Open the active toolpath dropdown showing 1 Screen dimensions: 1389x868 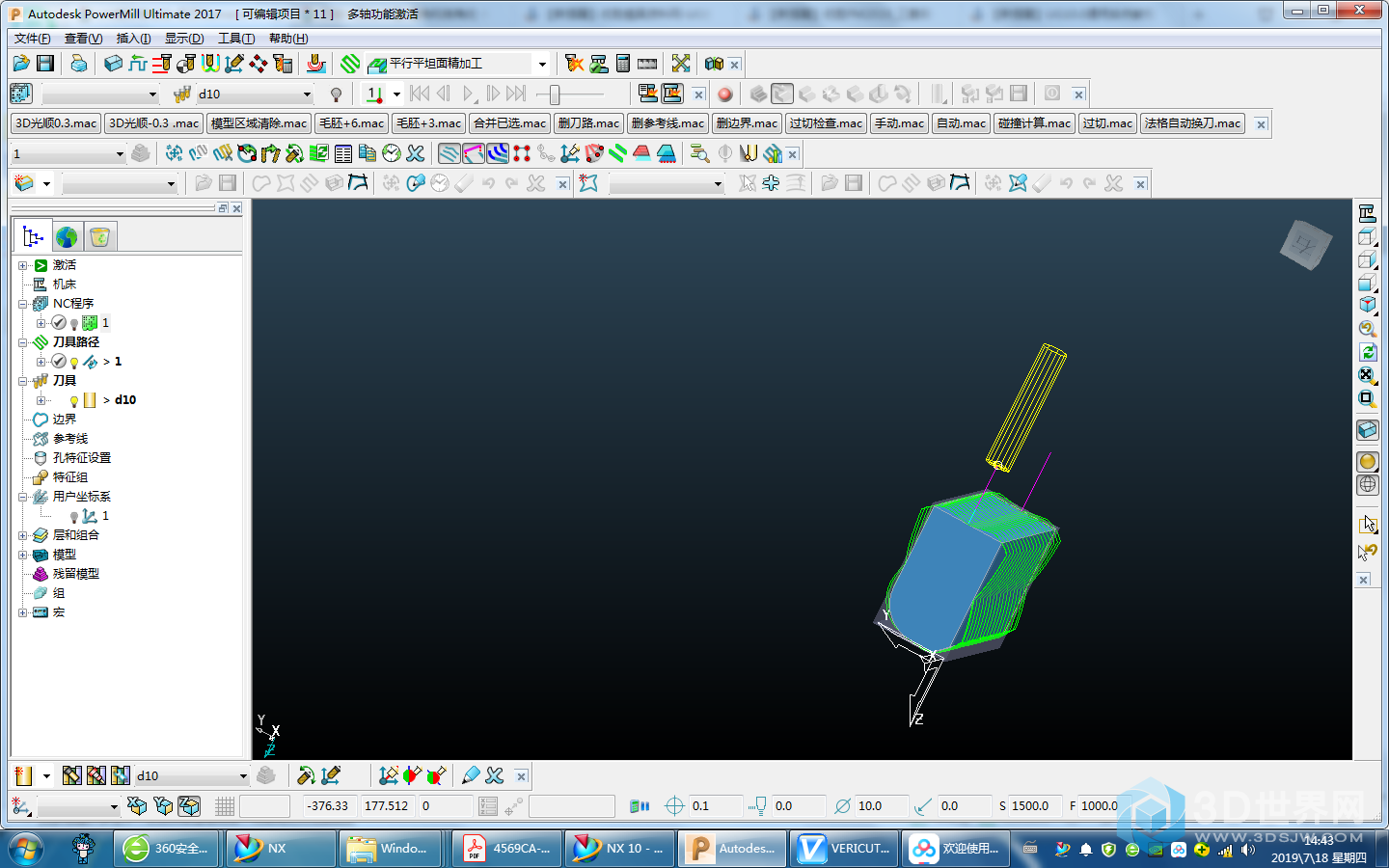point(120,153)
